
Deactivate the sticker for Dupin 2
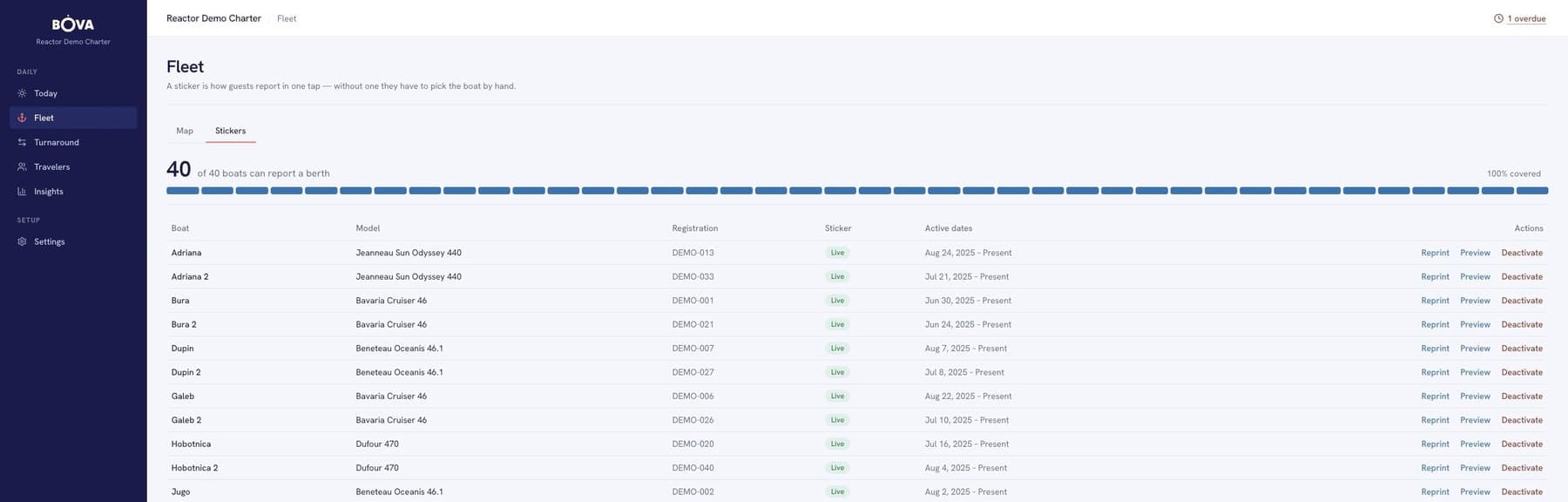[1522, 372]
